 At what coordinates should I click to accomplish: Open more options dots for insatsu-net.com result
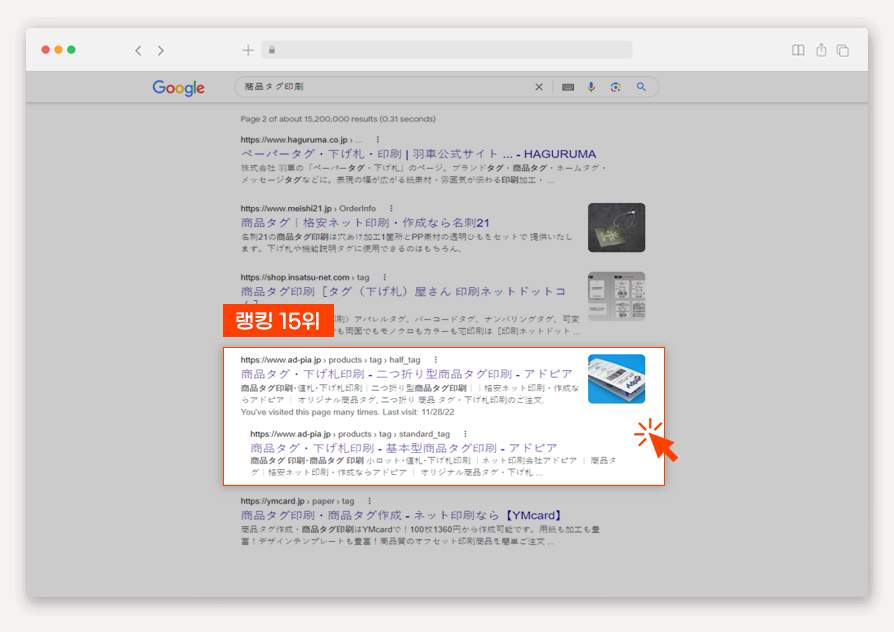tap(384, 277)
